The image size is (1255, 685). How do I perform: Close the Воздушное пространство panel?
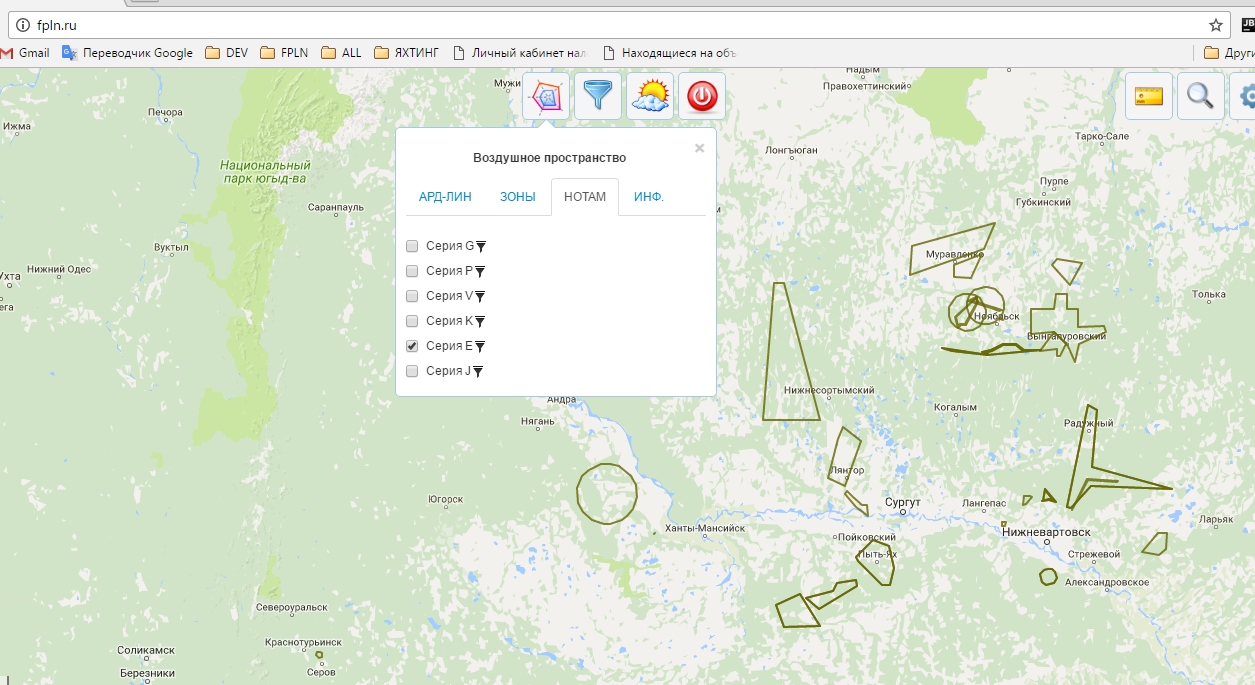pos(699,148)
